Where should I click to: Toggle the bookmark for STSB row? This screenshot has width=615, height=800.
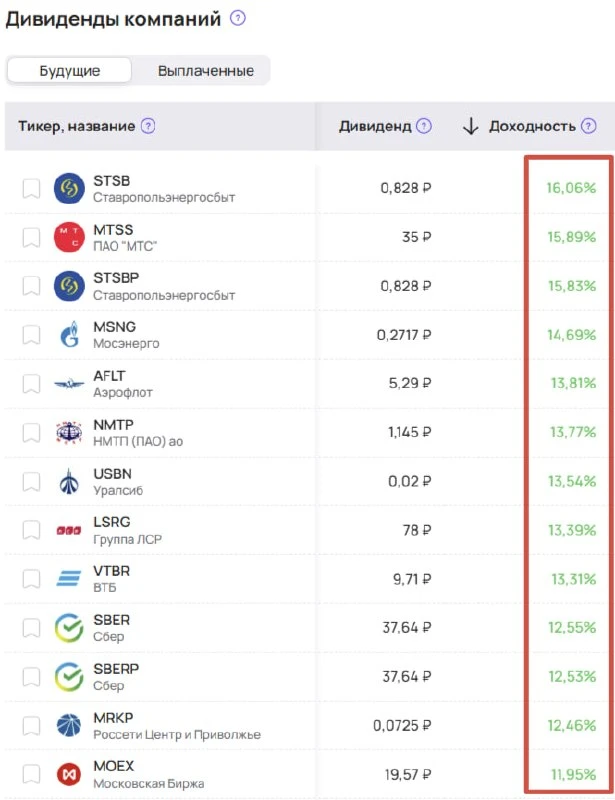[x=31, y=188]
